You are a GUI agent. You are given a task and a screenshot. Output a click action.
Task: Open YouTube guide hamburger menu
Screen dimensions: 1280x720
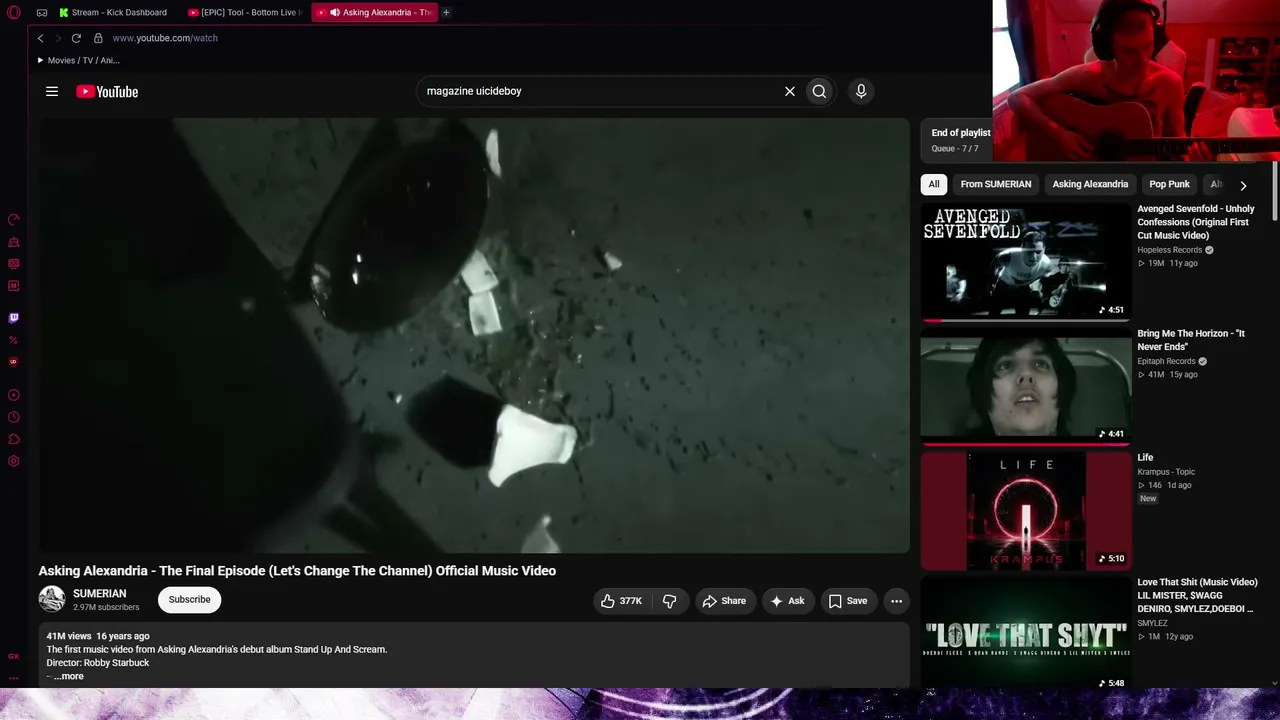tap(52, 91)
